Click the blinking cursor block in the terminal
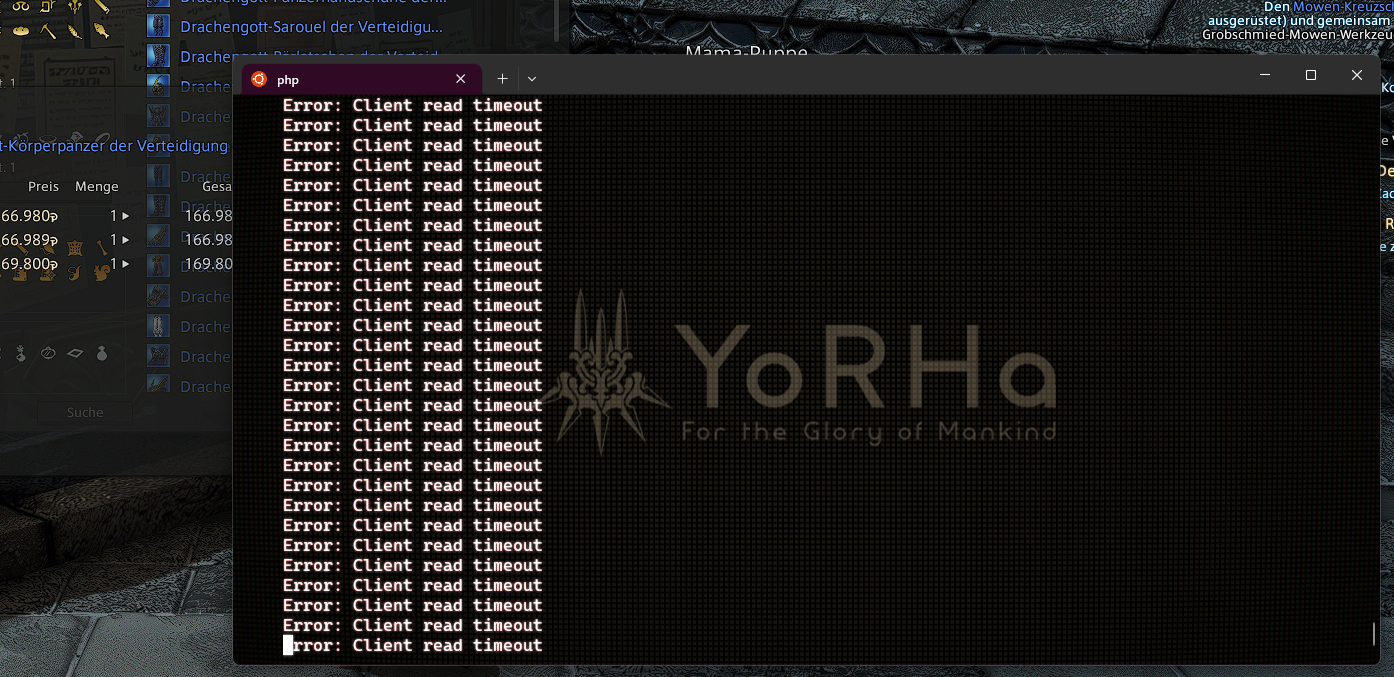 click(x=288, y=645)
